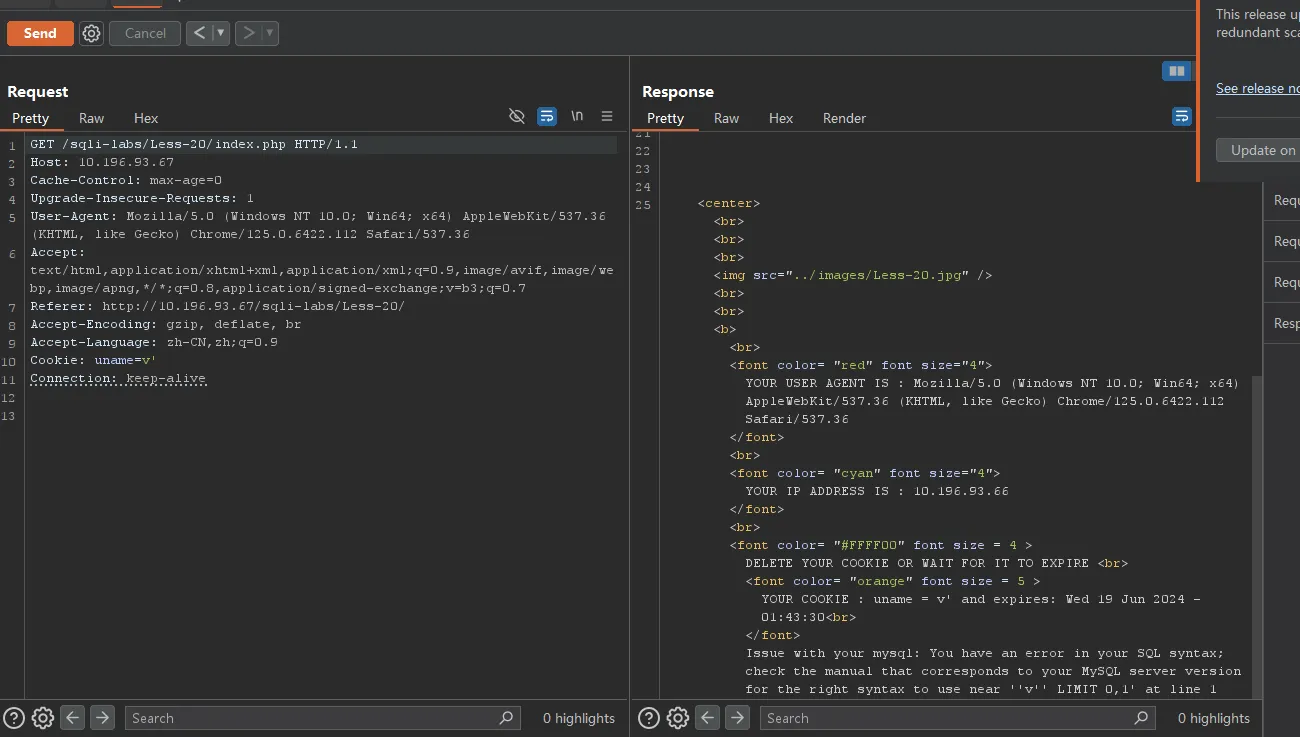The image size is (1300, 737).
Task: Click the side-by-side layout icon above Response
Action: click(x=1176, y=71)
